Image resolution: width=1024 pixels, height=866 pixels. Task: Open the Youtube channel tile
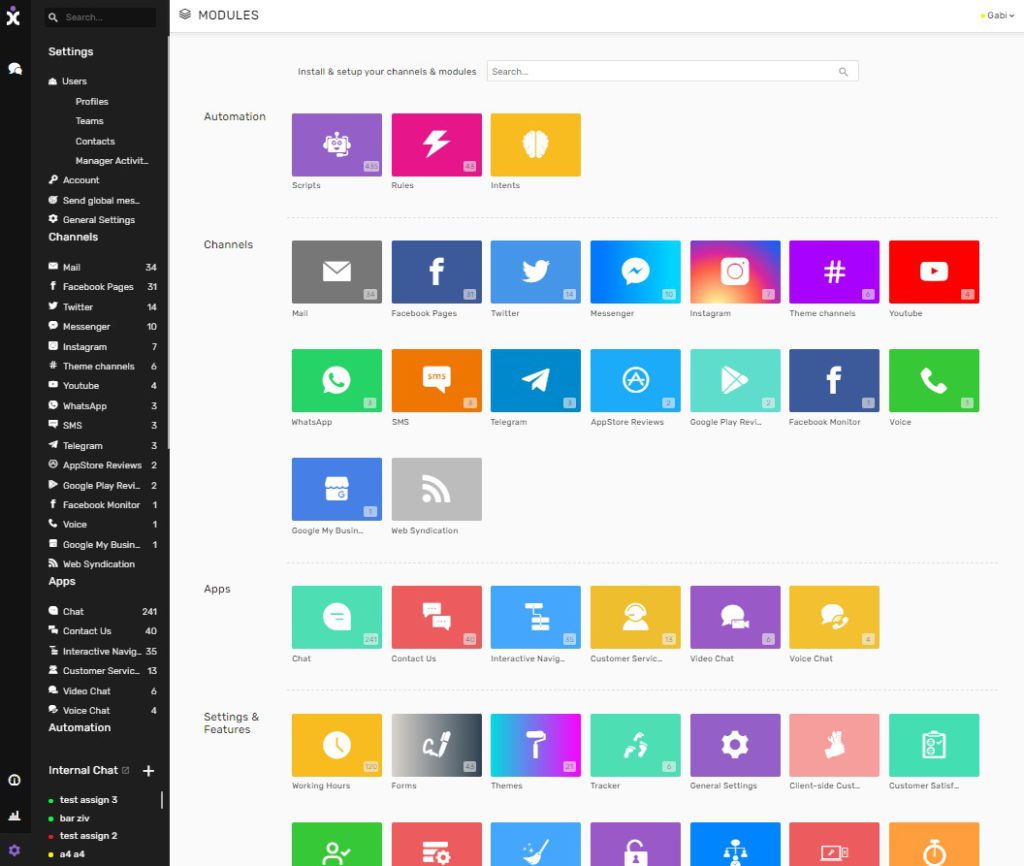[x=934, y=272]
